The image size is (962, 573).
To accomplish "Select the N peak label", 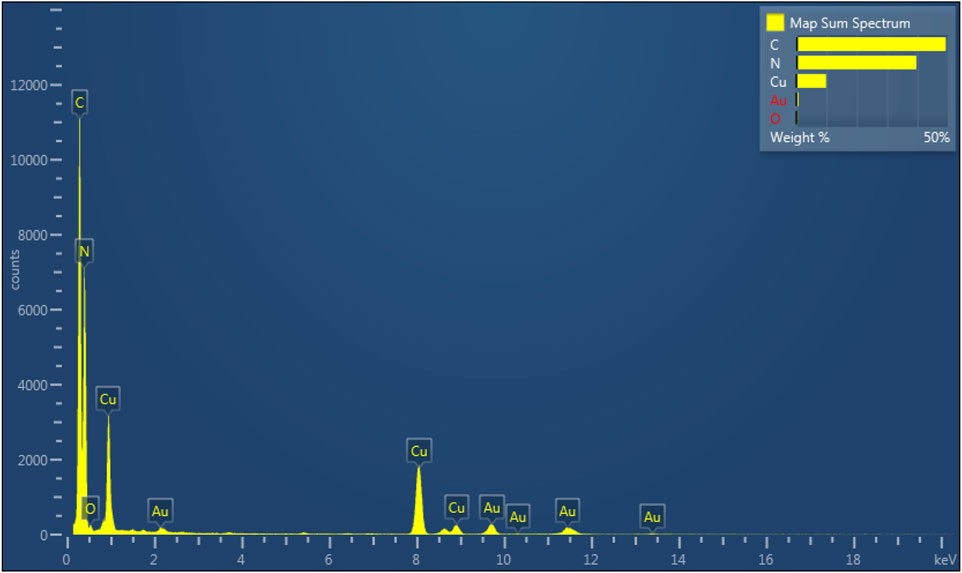I will (x=84, y=251).
